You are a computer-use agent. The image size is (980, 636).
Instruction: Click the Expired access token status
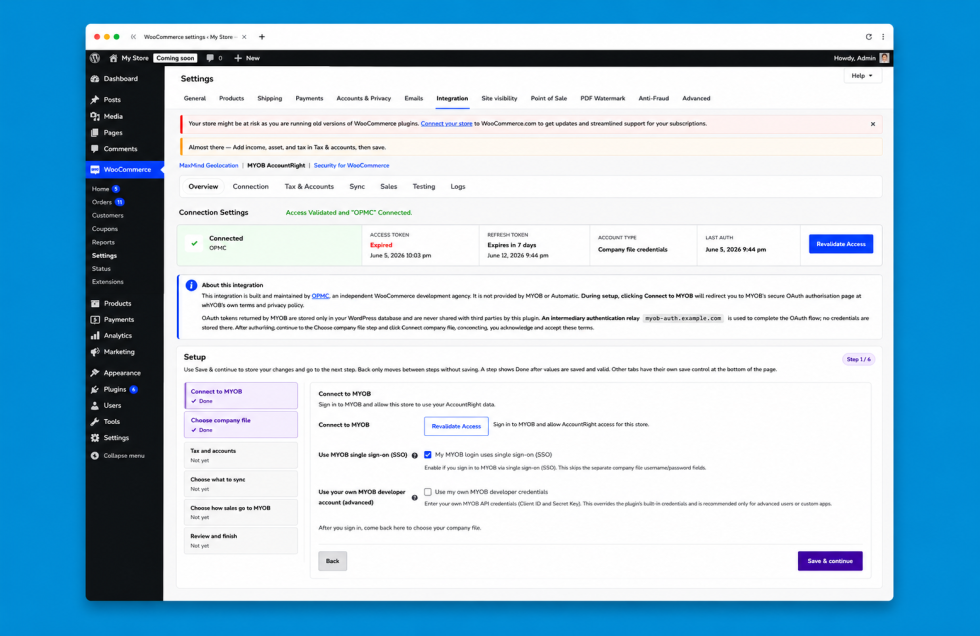coord(381,245)
